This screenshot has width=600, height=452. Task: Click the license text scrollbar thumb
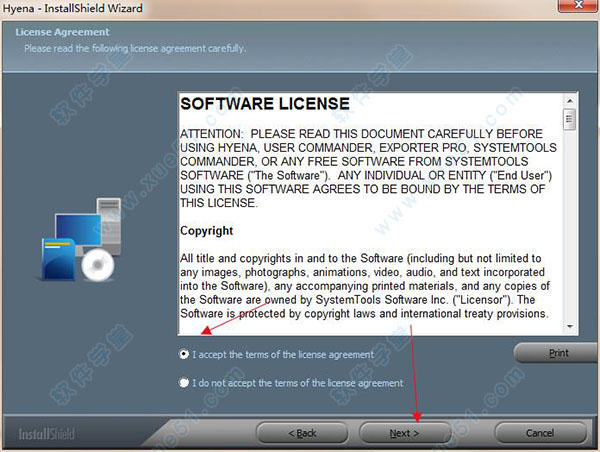click(569, 120)
